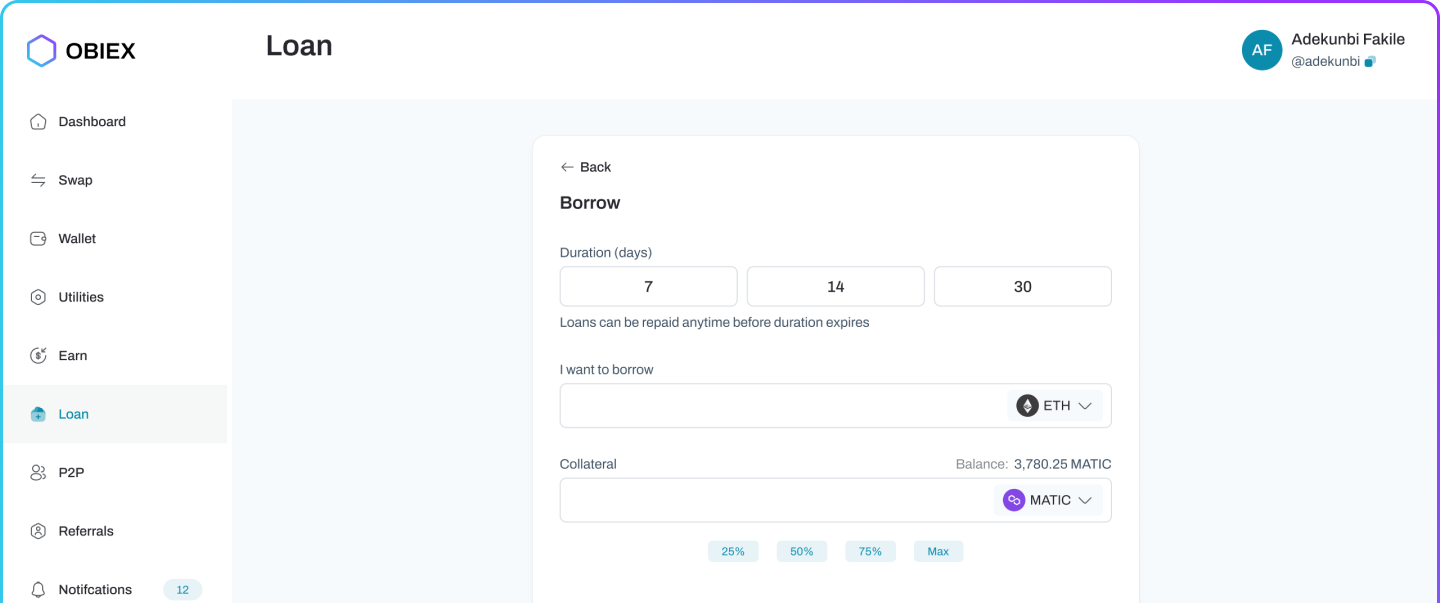Viewport: 1440px width, 603px height.
Task: Expand the MATIC collateral currency dropdown
Action: click(x=1048, y=500)
